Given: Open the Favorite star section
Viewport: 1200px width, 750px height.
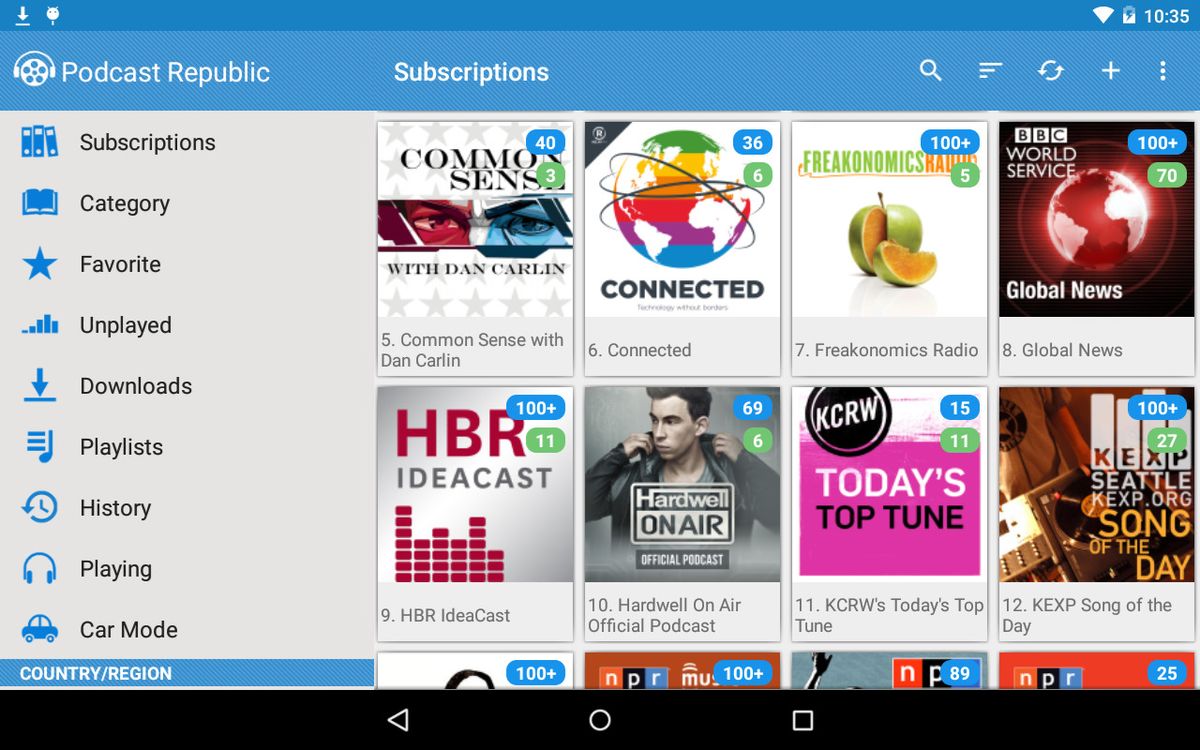Looking at the screenshot, I should tap(120, 264).
